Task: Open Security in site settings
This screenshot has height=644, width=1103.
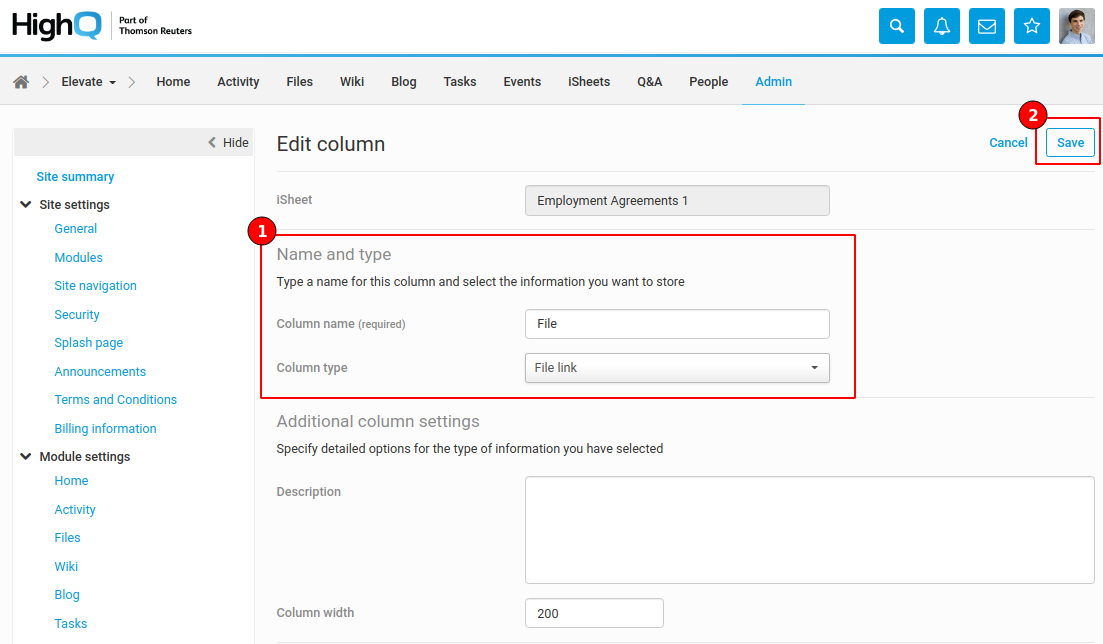Action: (x=77, y=314)
